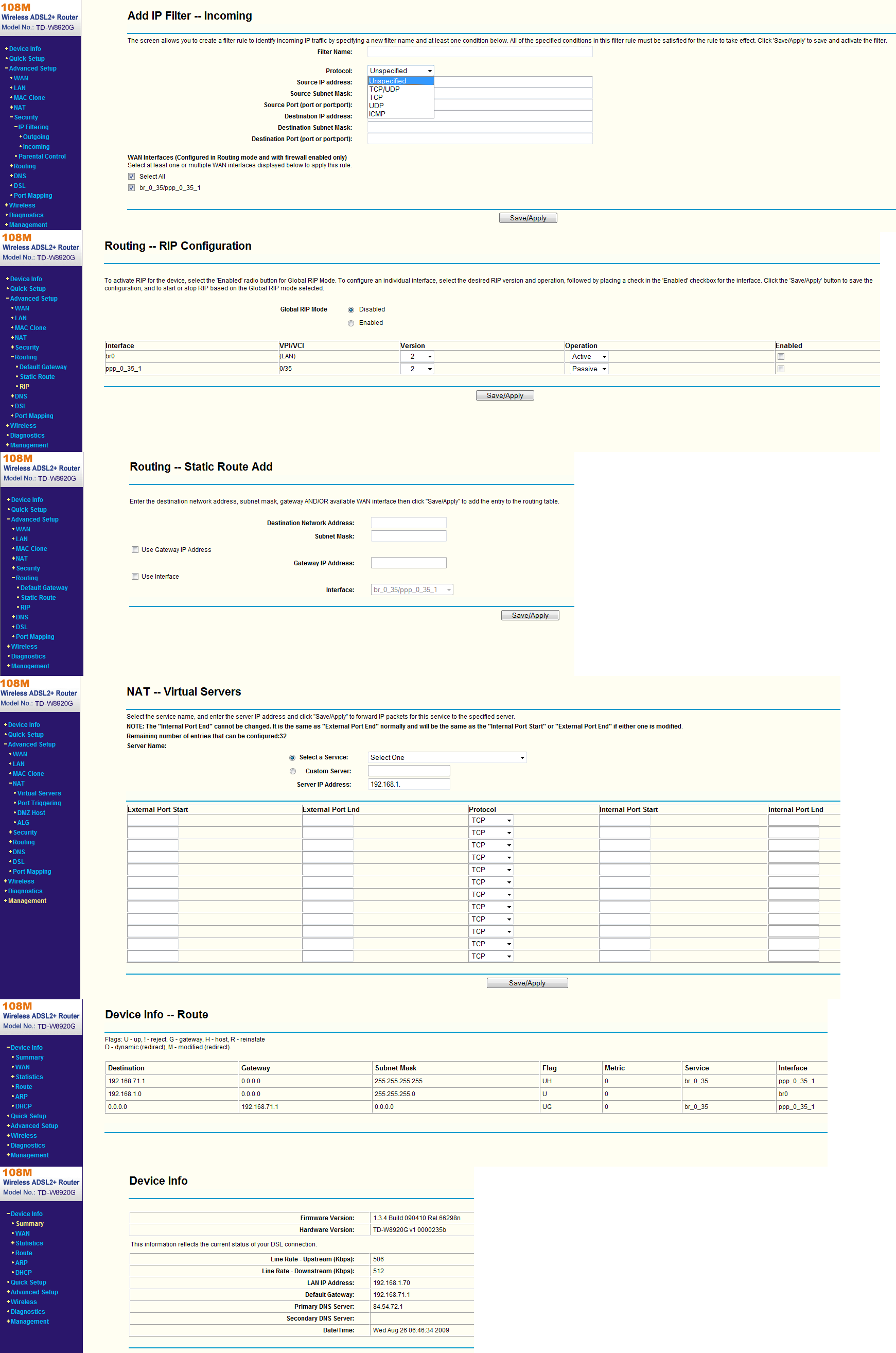Uncheck the Select All WAN interfaces checkbox
The height and width of the screenshot is (1353, 896).
click(x=131, y=177)
